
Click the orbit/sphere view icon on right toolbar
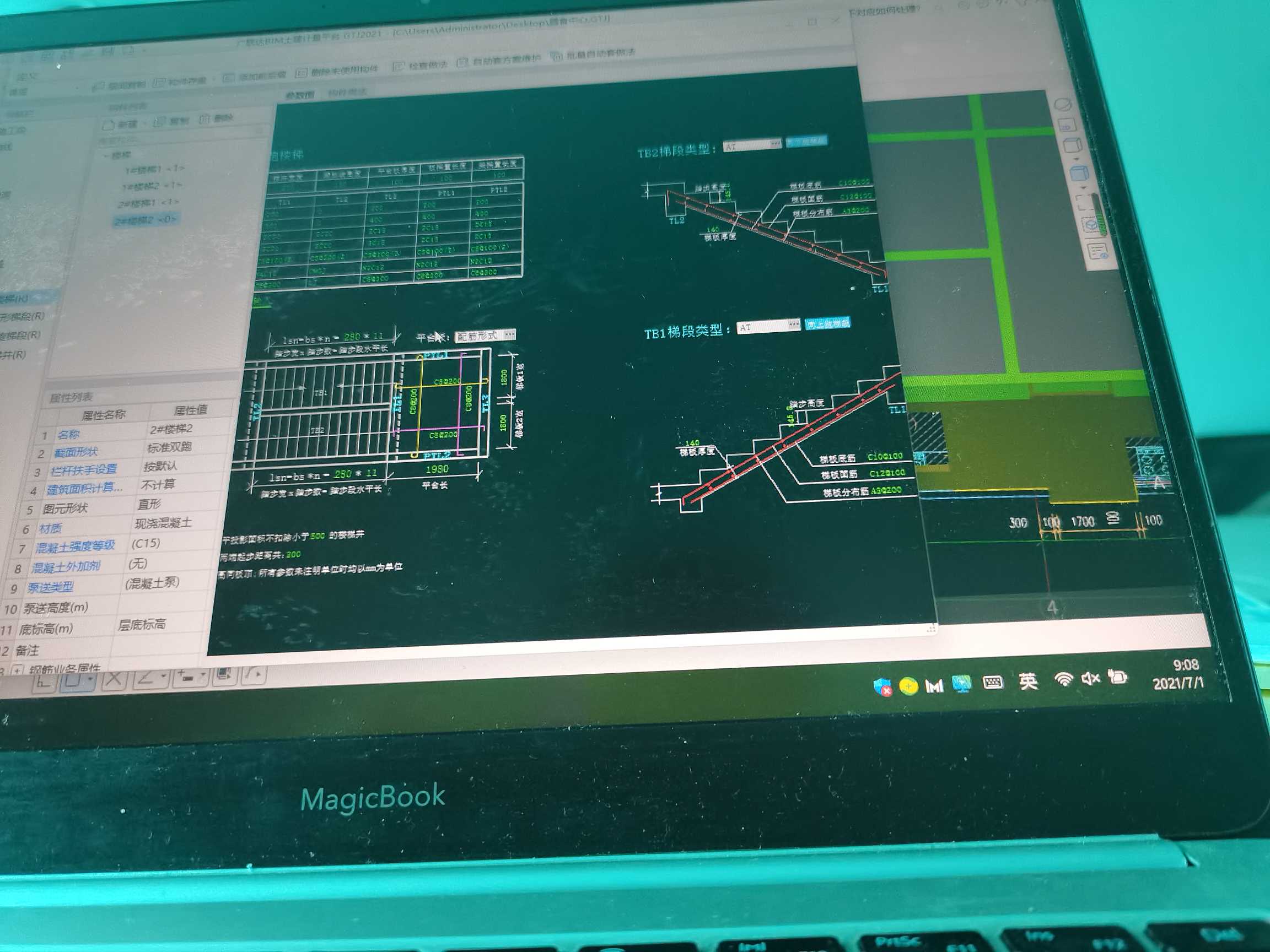(x=1063, y=105)
